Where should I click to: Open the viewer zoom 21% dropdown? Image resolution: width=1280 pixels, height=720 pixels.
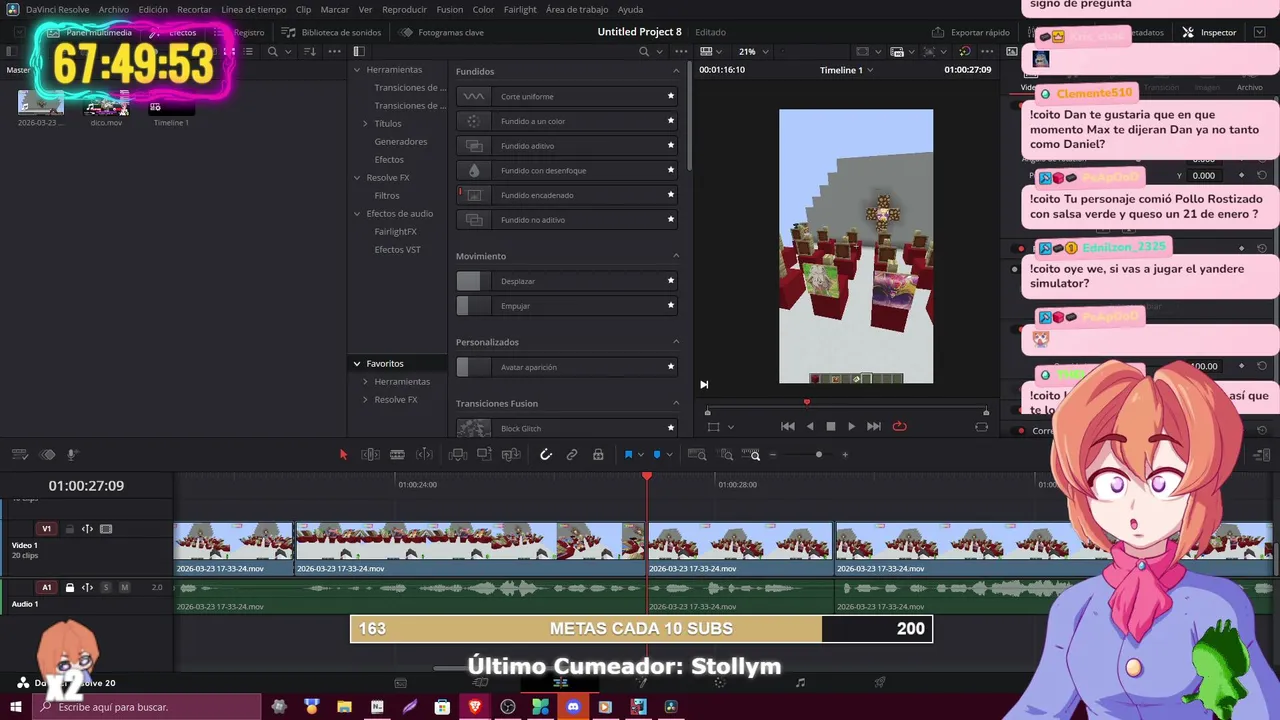pos(752,51)
